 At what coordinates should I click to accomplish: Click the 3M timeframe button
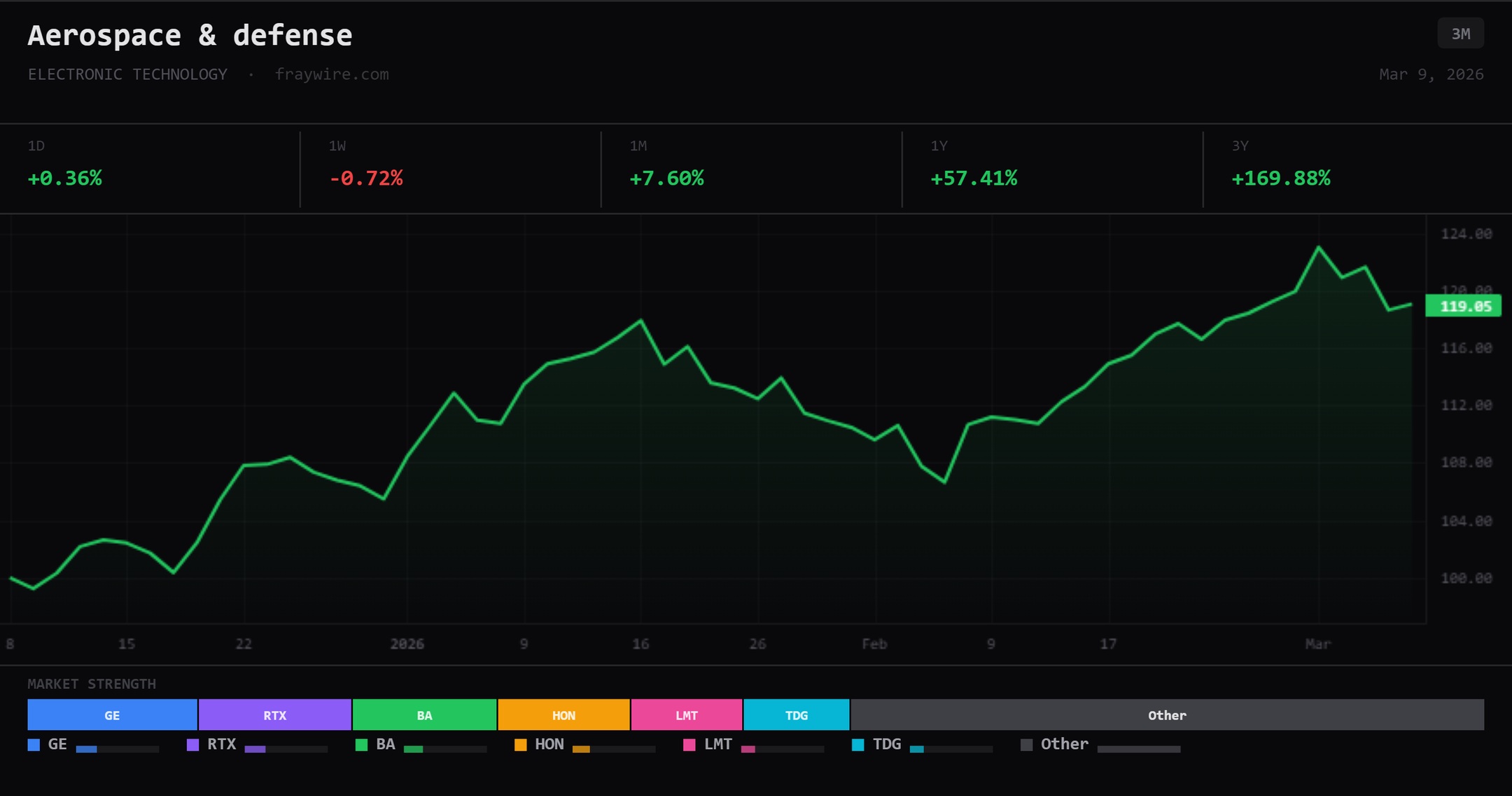(1460, 34)
